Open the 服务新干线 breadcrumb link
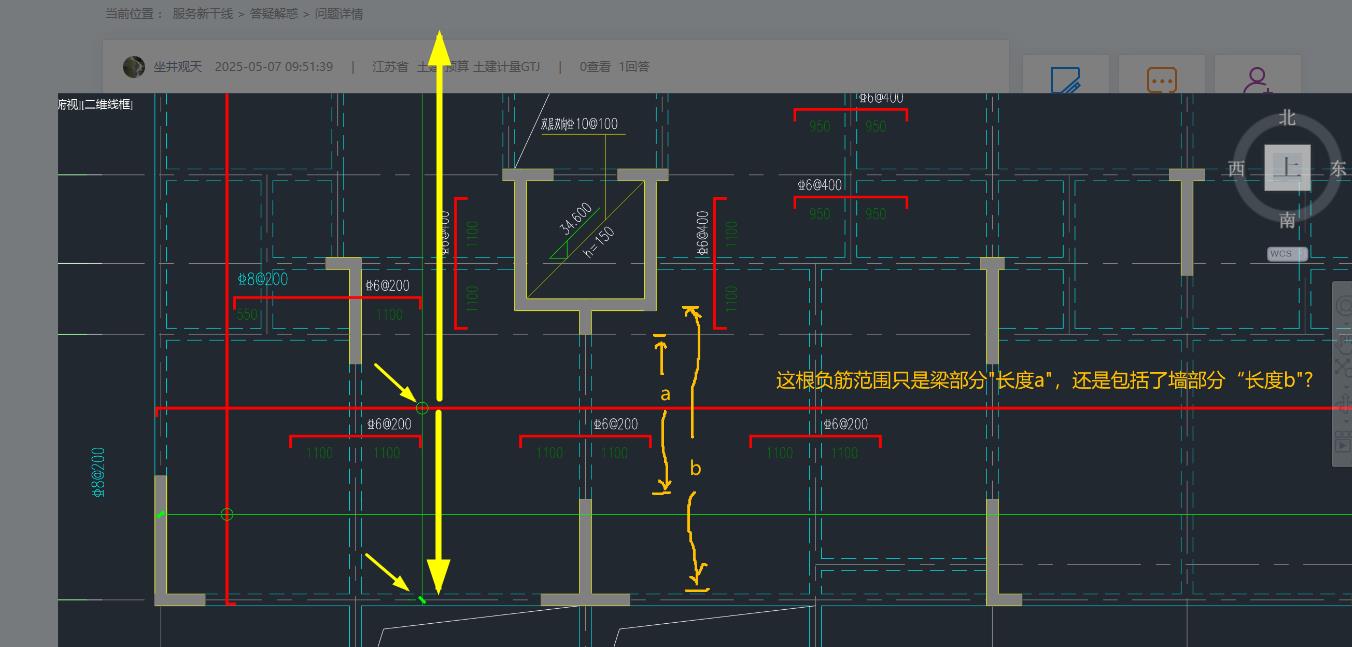 (202, 14)
